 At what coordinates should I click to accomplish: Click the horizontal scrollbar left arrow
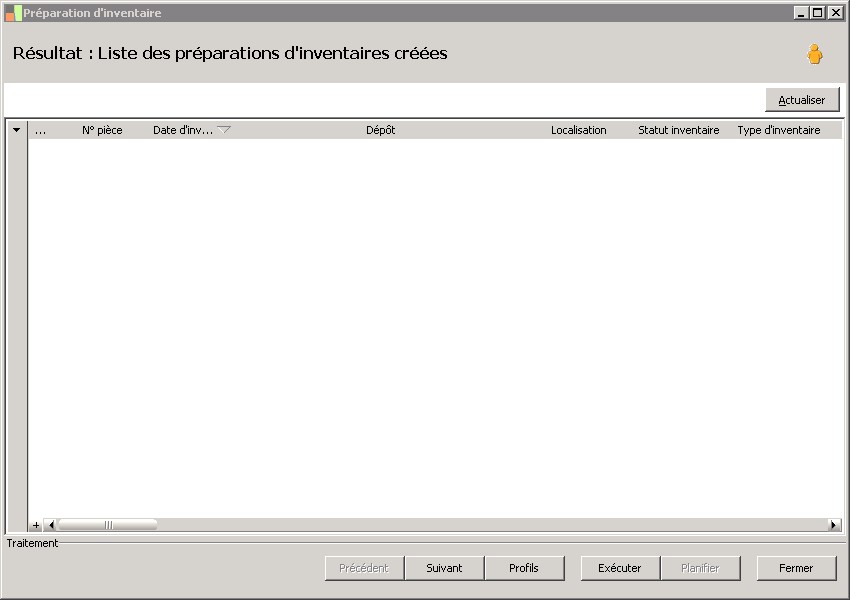point(51,525)
